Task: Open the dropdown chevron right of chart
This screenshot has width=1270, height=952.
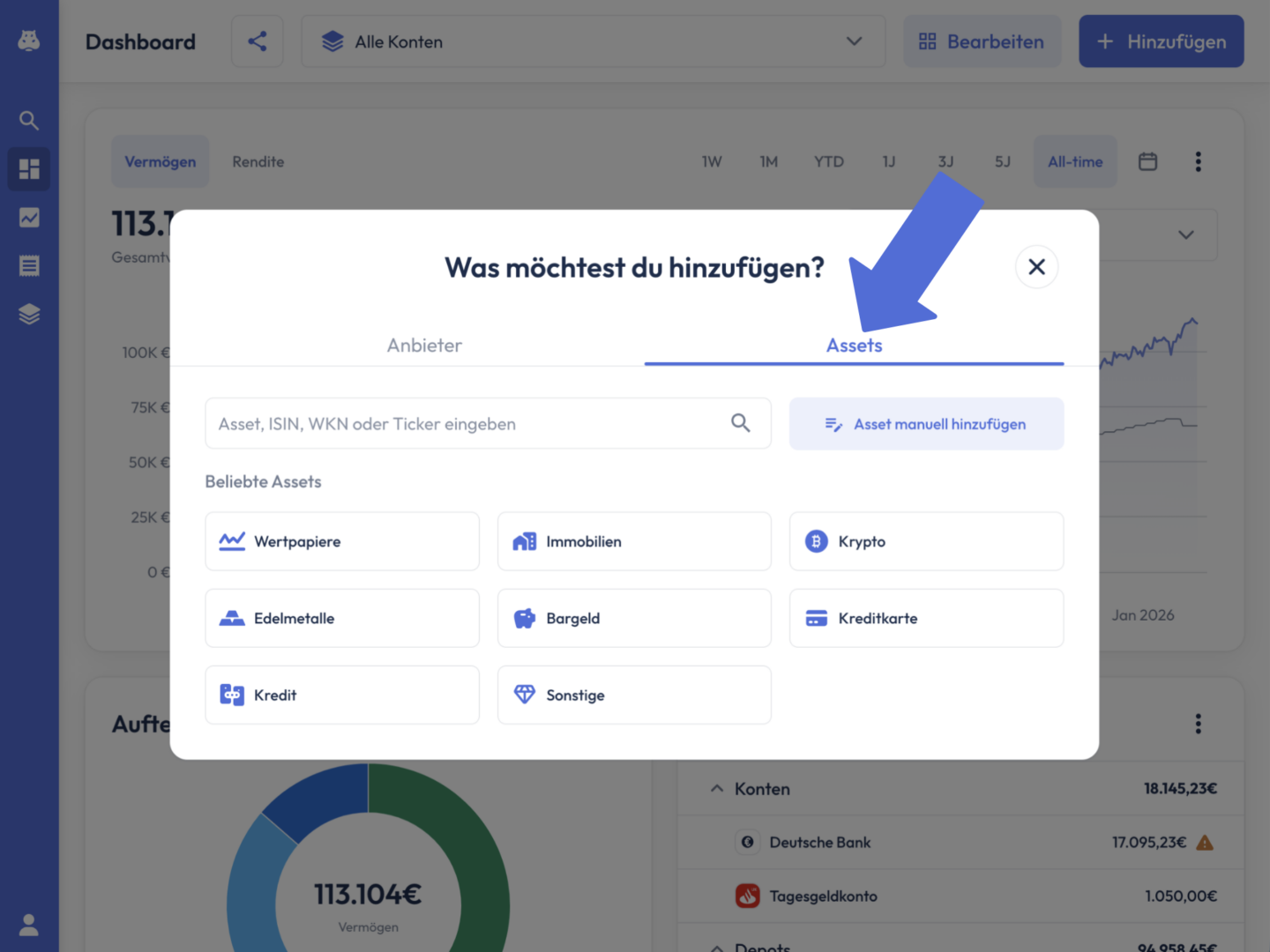Action: (x=1186, y=234)
